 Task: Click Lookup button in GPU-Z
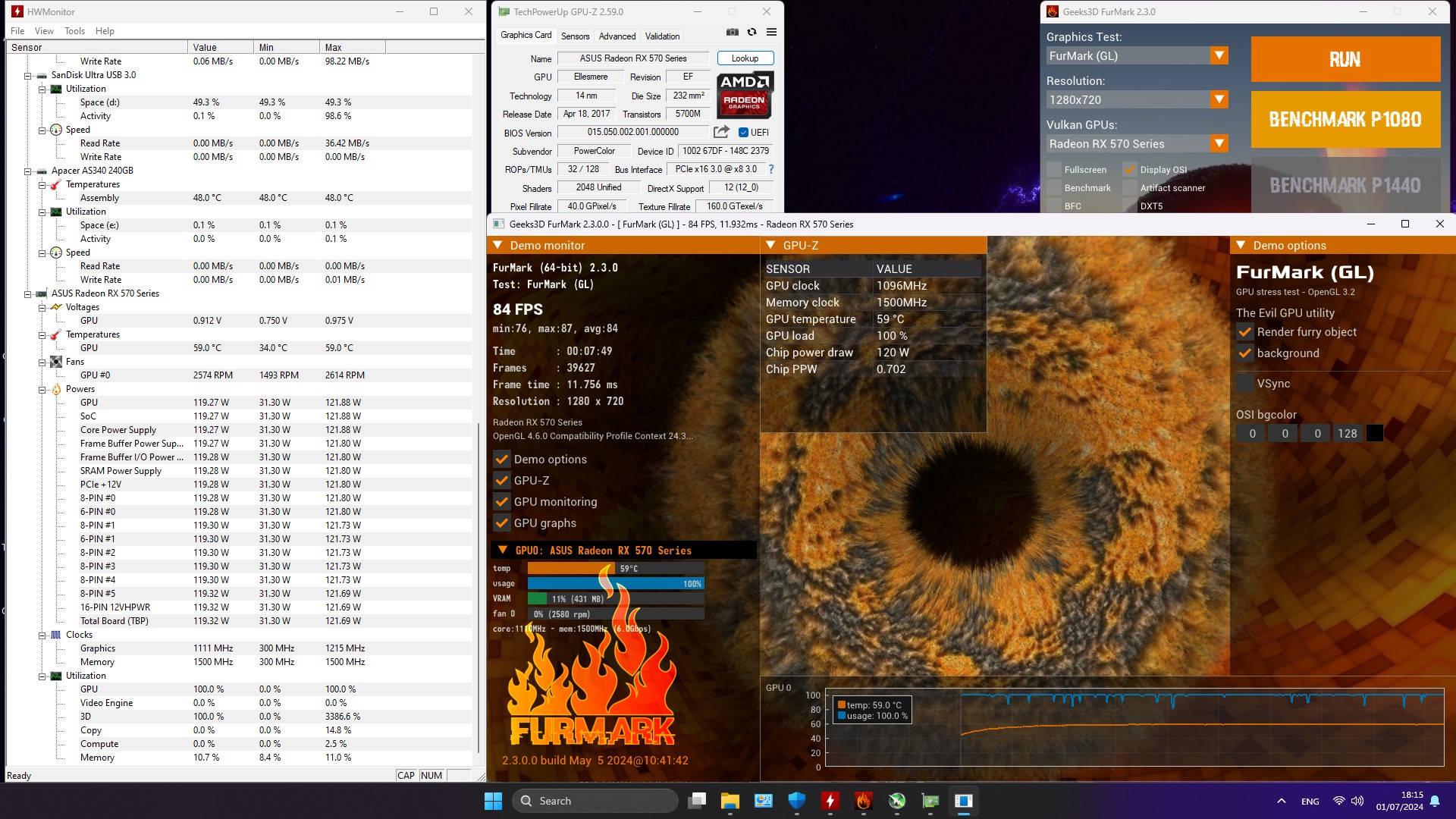(x=744, y=58)
